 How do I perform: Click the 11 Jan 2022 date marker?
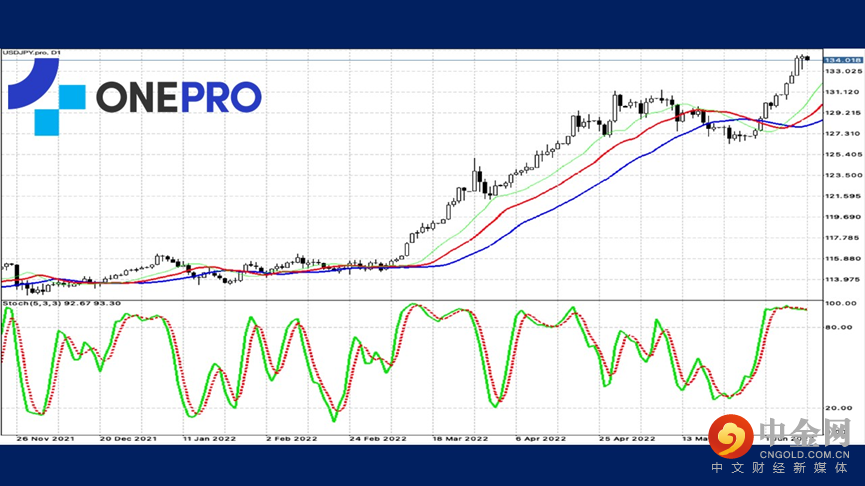(209, 439)
